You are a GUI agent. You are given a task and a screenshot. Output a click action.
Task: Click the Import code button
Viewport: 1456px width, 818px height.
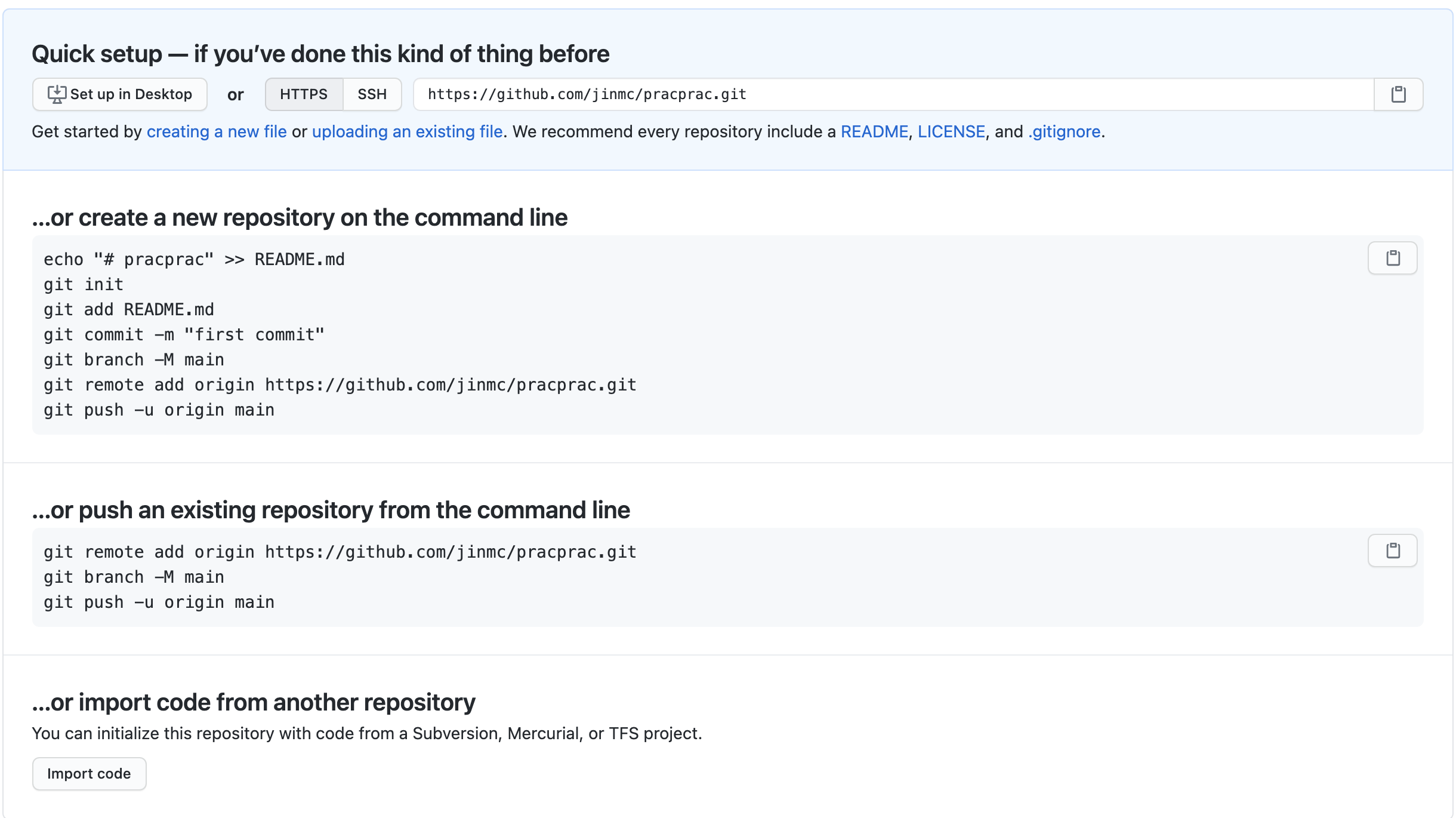click(x=89, y=774)
